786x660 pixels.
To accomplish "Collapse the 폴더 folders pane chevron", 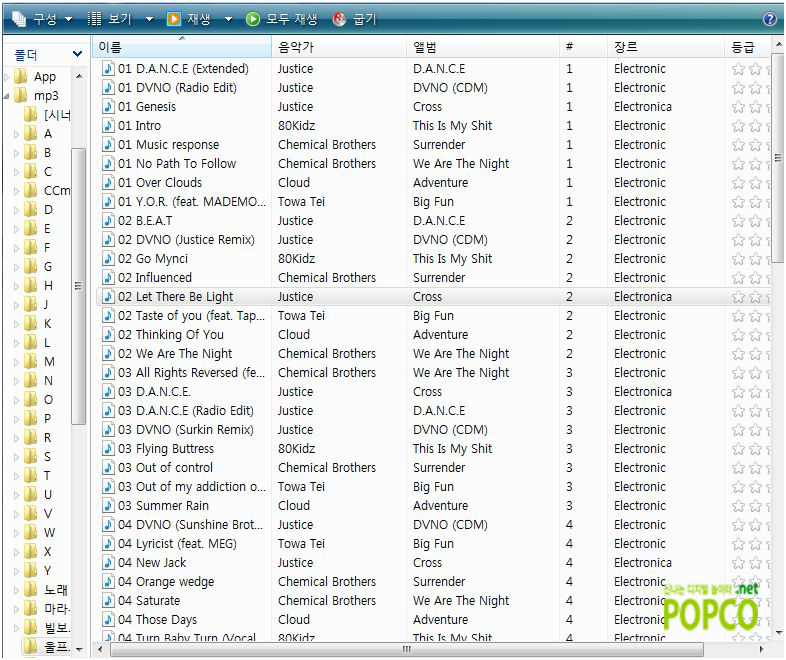I will 77,54.
